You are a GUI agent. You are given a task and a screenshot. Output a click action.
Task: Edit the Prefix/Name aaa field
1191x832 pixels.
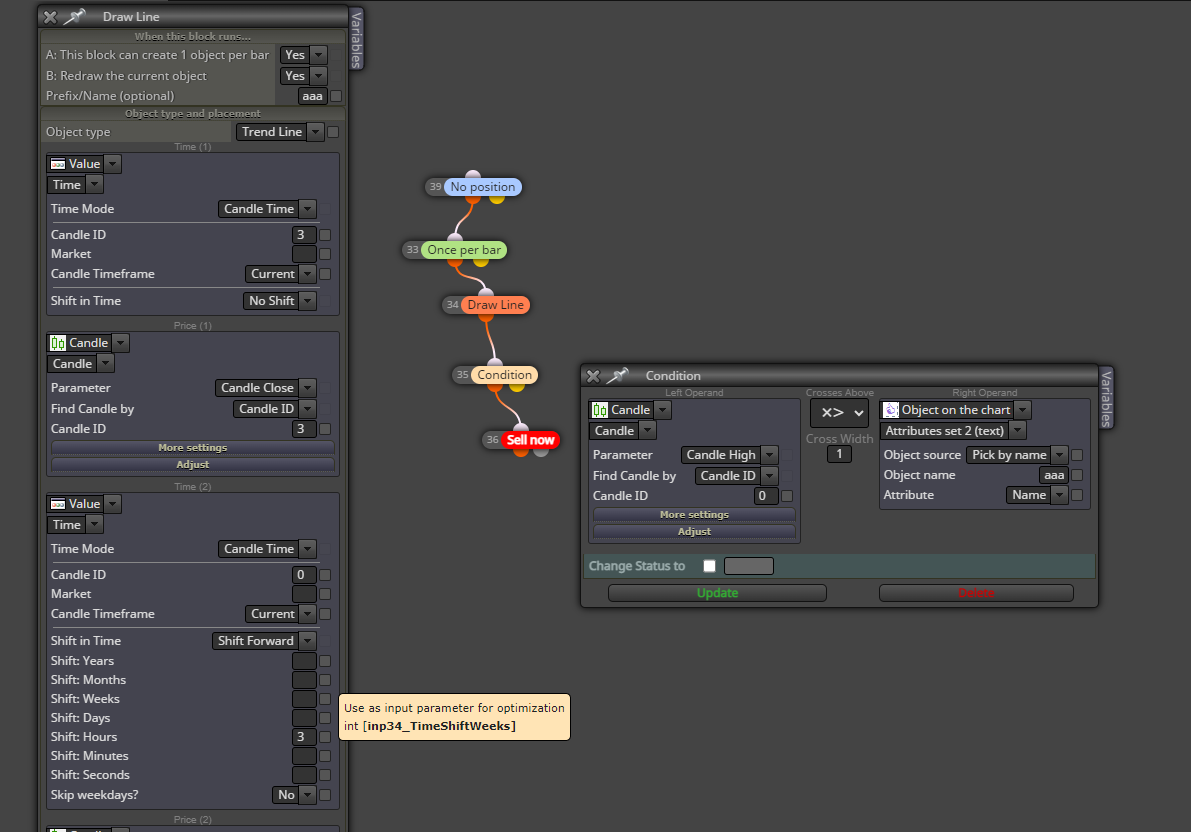[312, 96]
